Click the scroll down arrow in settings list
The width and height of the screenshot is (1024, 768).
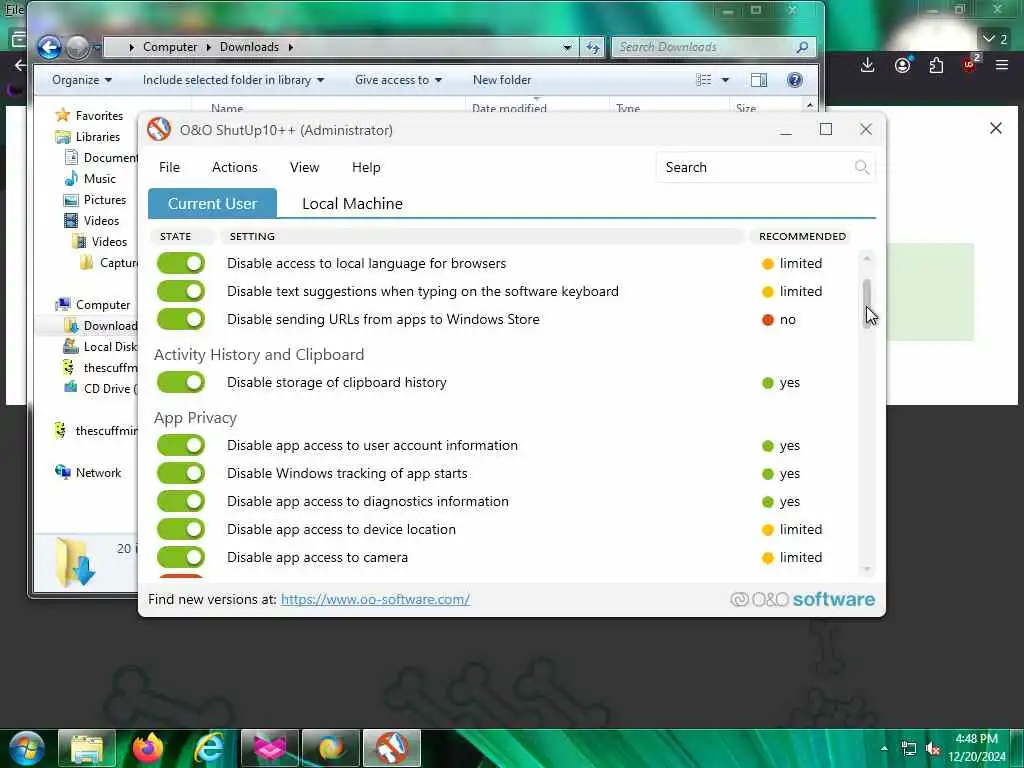point(867,569)
